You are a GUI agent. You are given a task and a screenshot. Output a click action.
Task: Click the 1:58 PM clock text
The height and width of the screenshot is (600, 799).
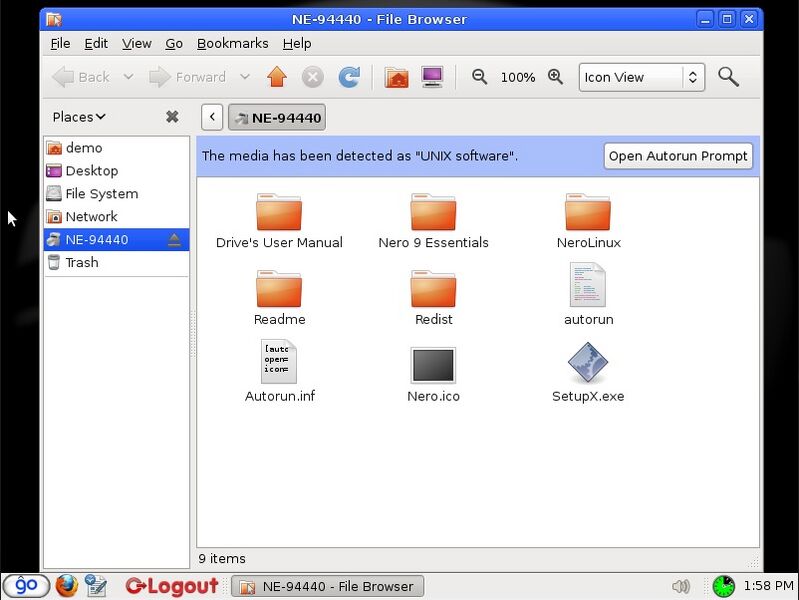(768, 586)
